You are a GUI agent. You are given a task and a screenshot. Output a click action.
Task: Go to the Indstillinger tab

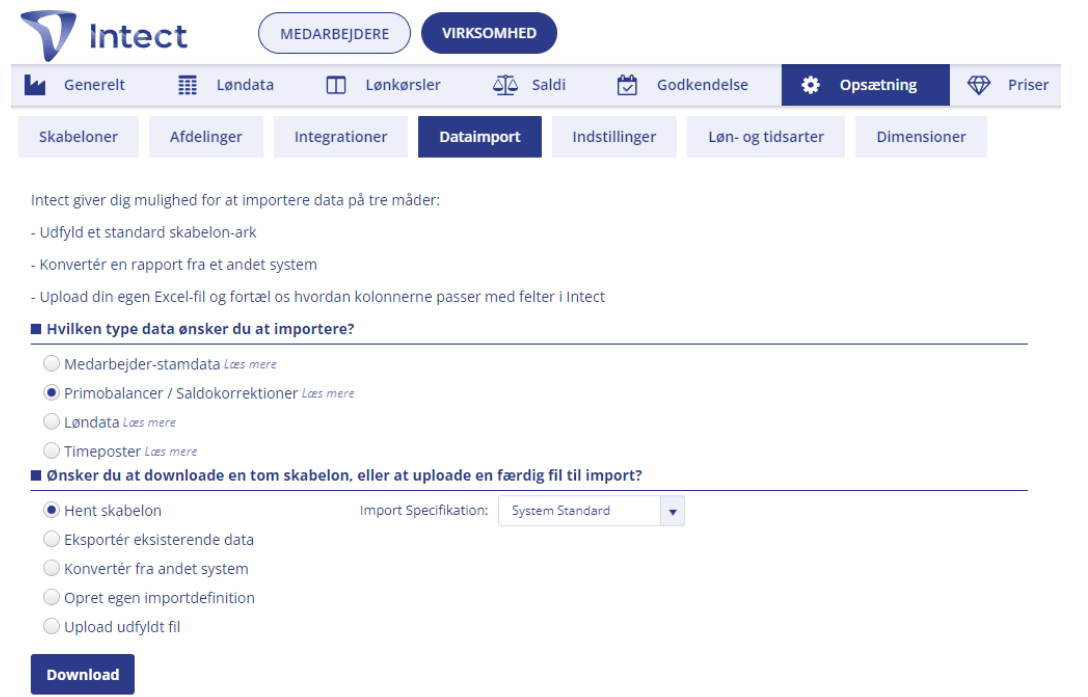[614, 137]
